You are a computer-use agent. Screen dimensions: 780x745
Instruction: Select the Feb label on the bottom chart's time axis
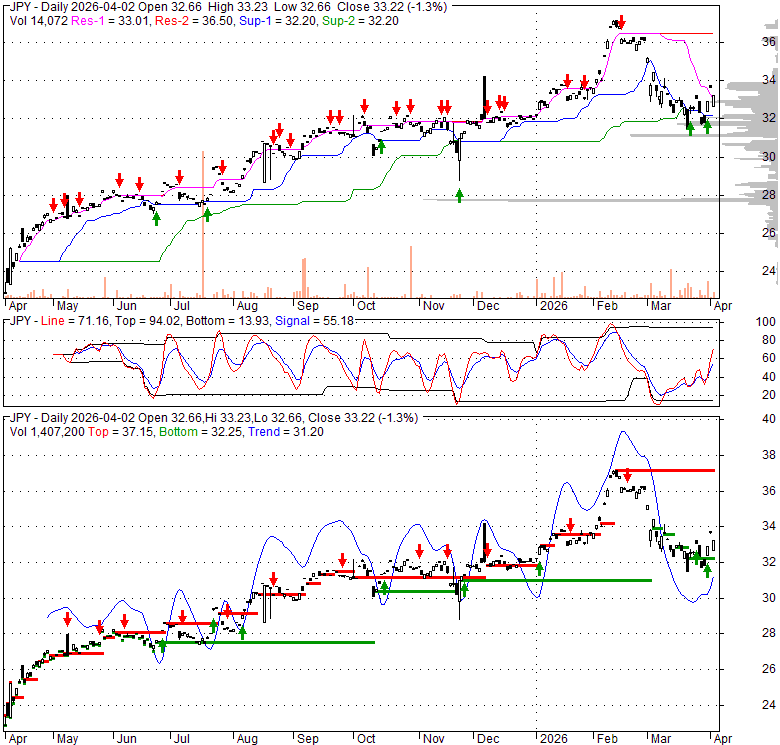(x=608, y=739)
